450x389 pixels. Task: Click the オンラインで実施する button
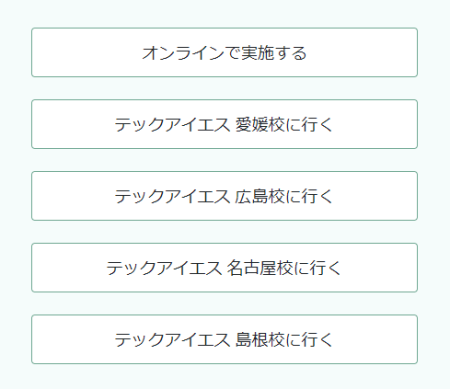pyautogui.click(x=224, y=52)
